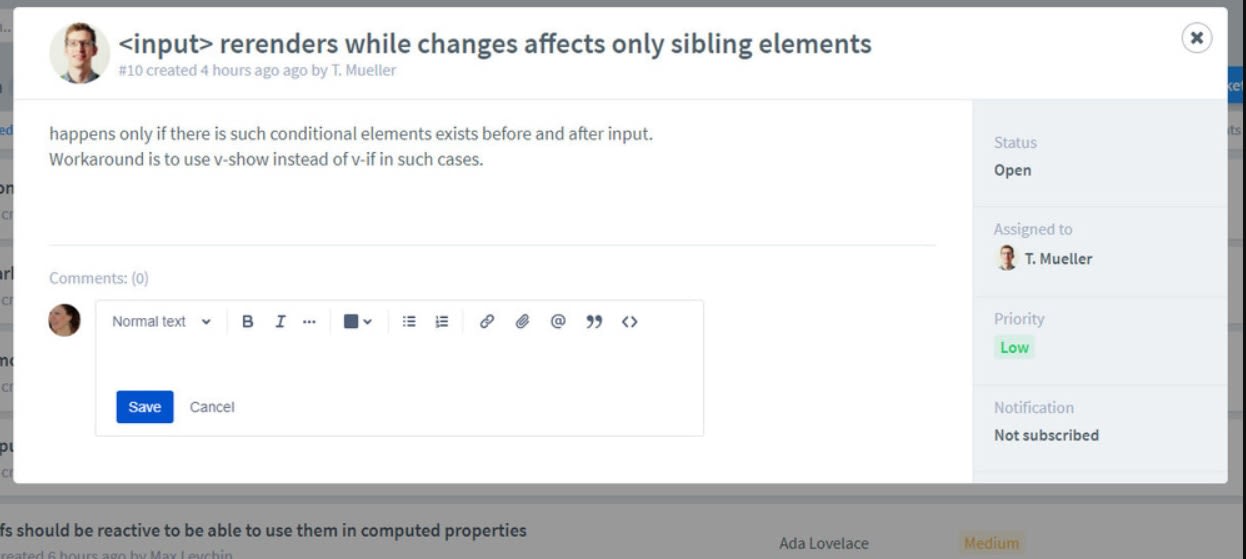Insert a block quote
The width and height of the screenshot is (1246, 559).
point(594,322)
